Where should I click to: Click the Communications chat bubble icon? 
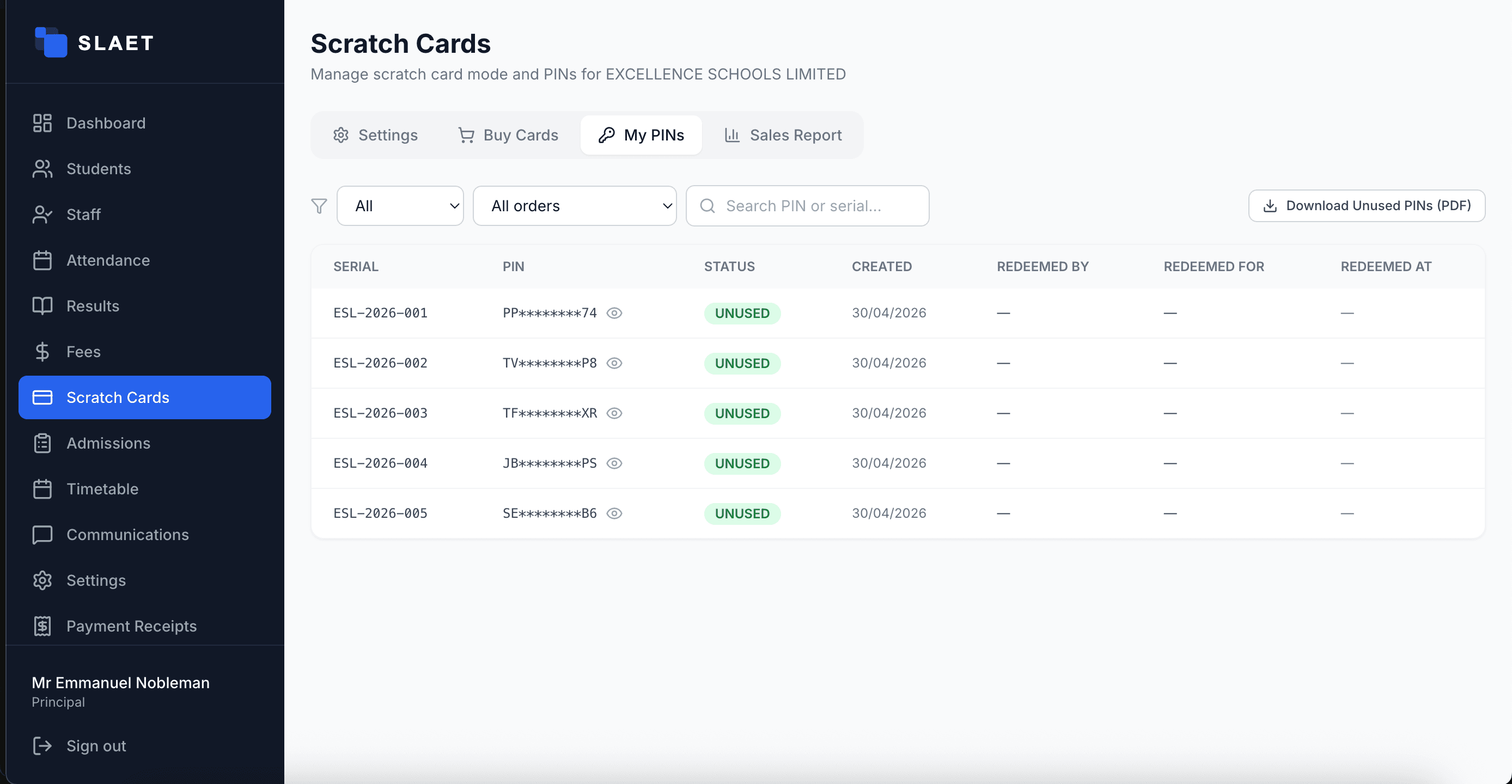pos(42,535)
